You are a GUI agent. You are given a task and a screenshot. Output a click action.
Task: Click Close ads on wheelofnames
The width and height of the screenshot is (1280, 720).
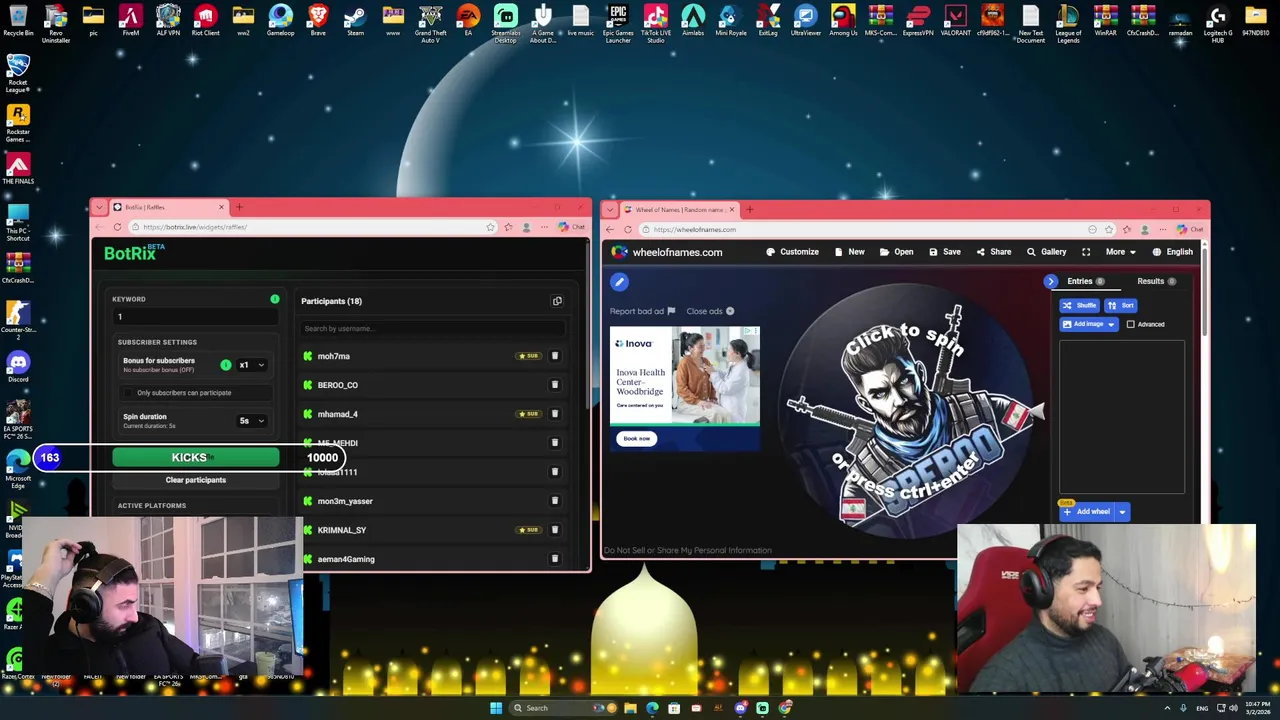(710, 311)
